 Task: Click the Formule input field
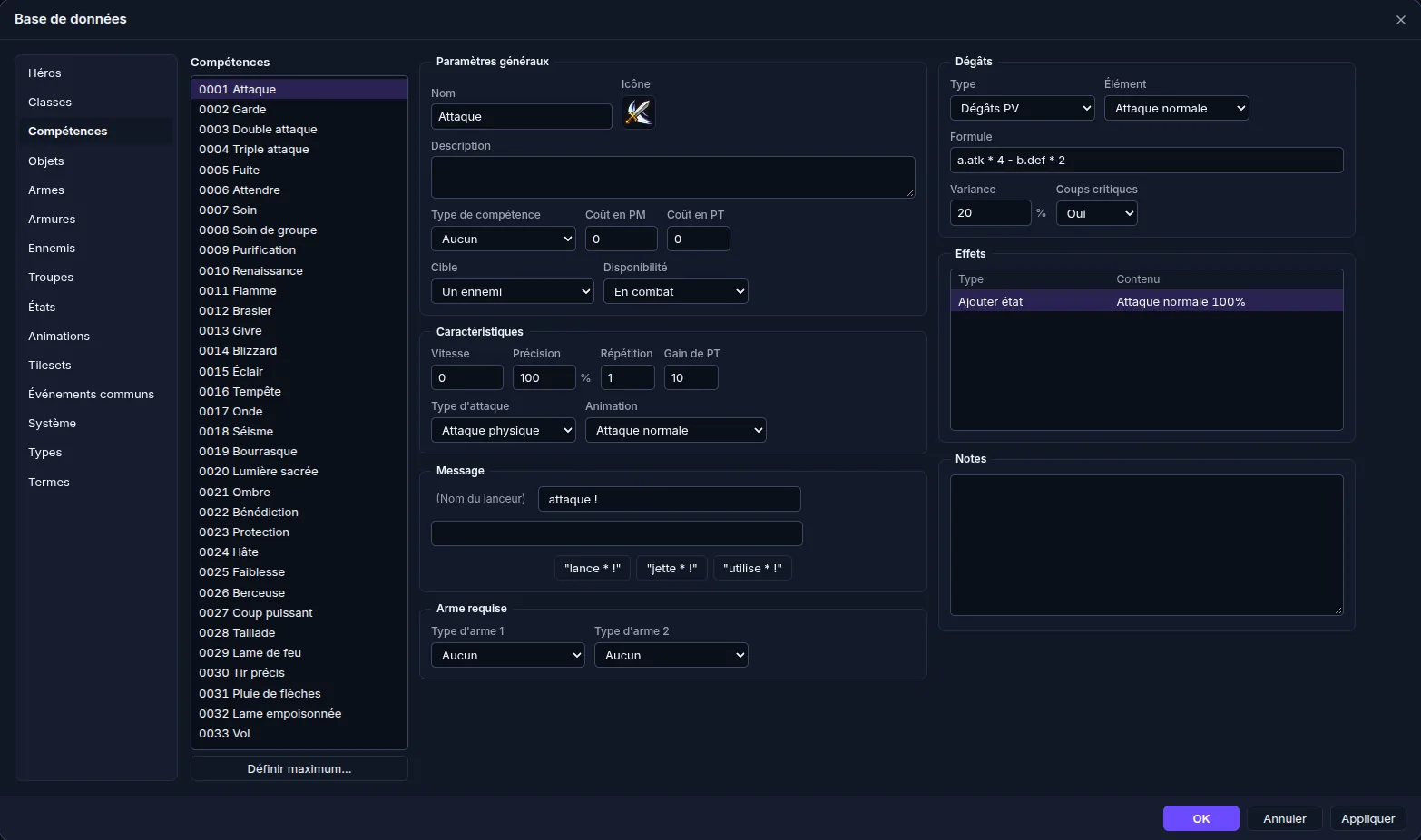1147,160
